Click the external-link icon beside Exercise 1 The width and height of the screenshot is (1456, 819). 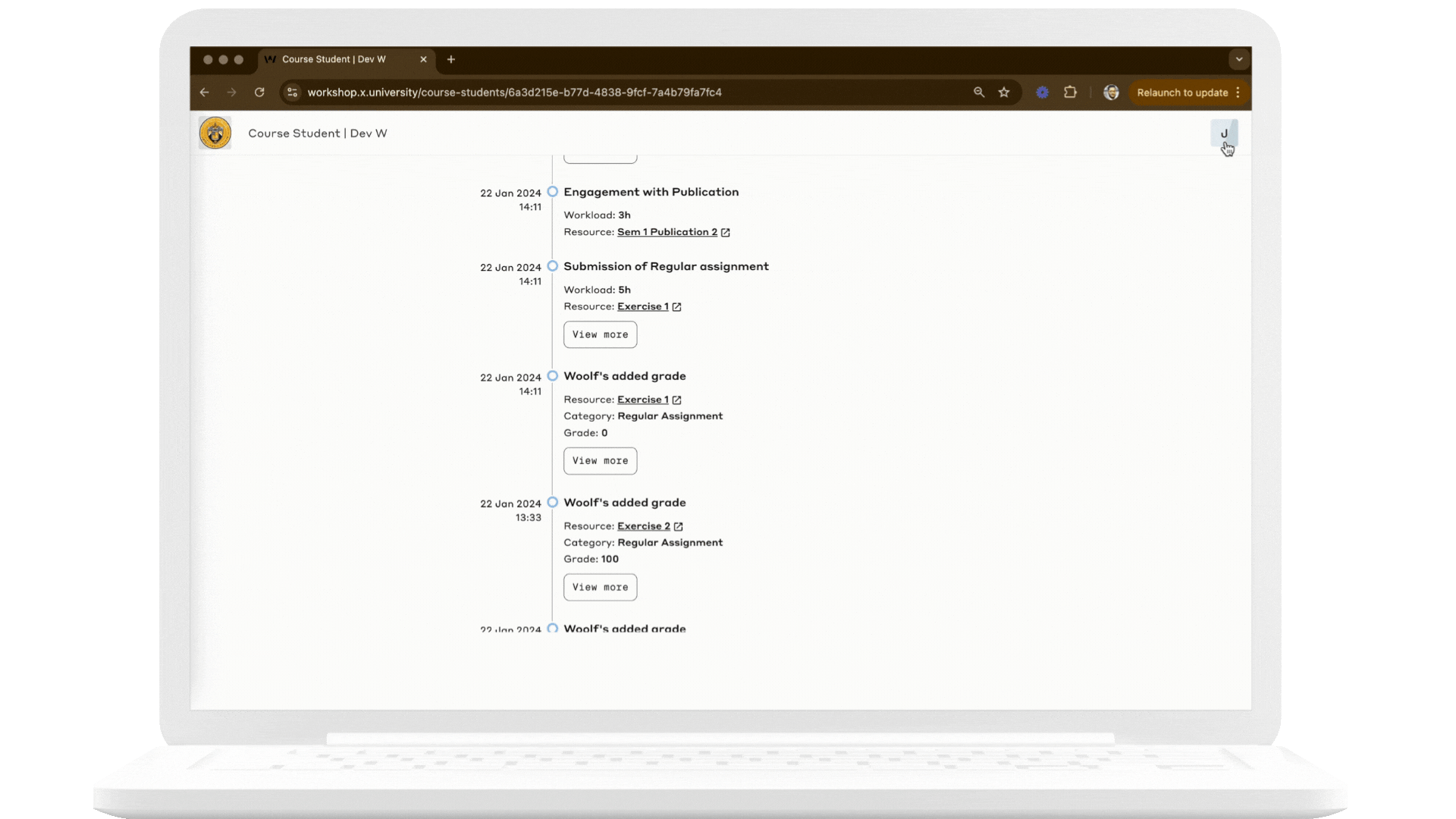click(676, 306)
